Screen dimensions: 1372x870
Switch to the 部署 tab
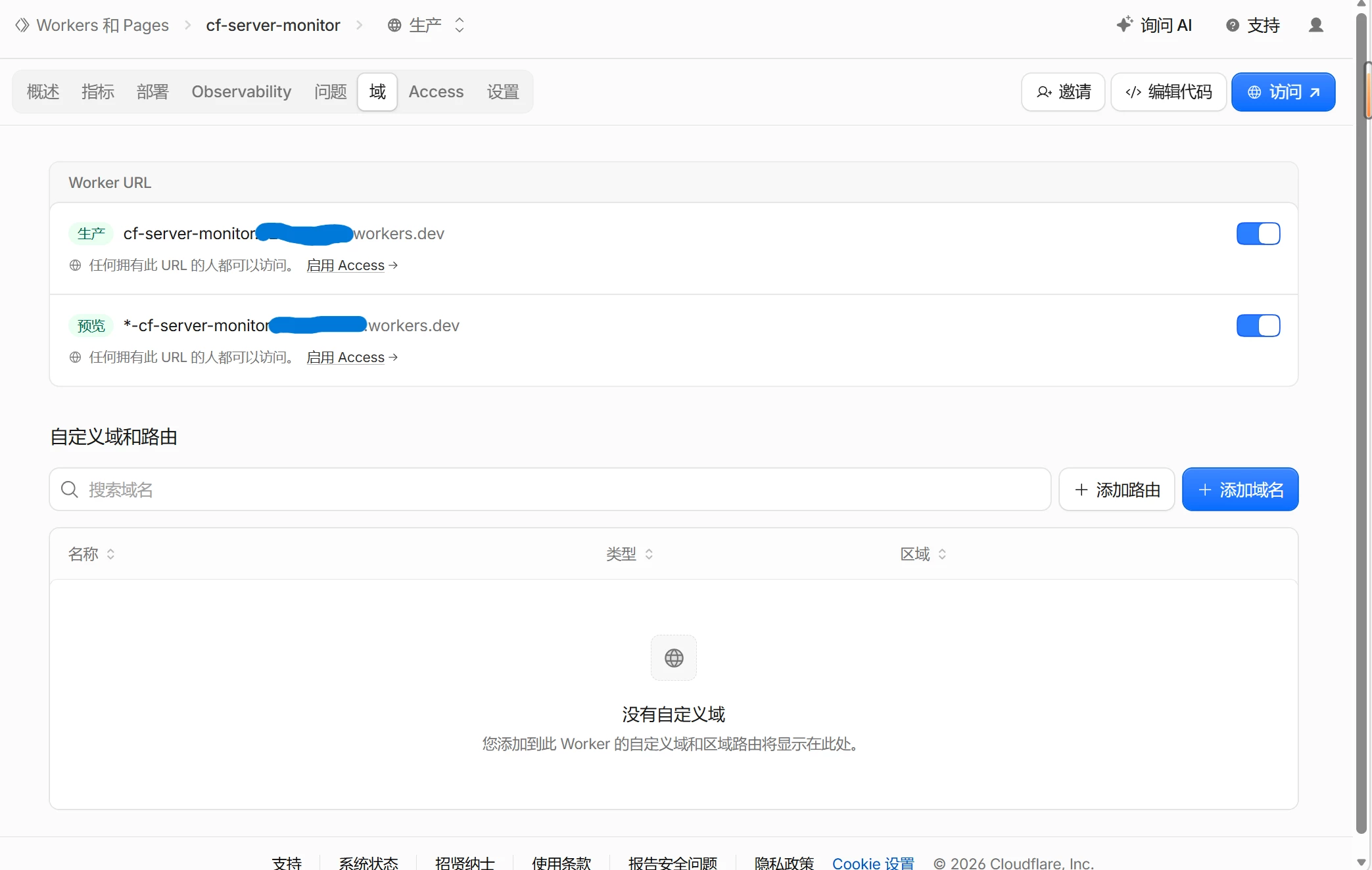pos(153,91)
